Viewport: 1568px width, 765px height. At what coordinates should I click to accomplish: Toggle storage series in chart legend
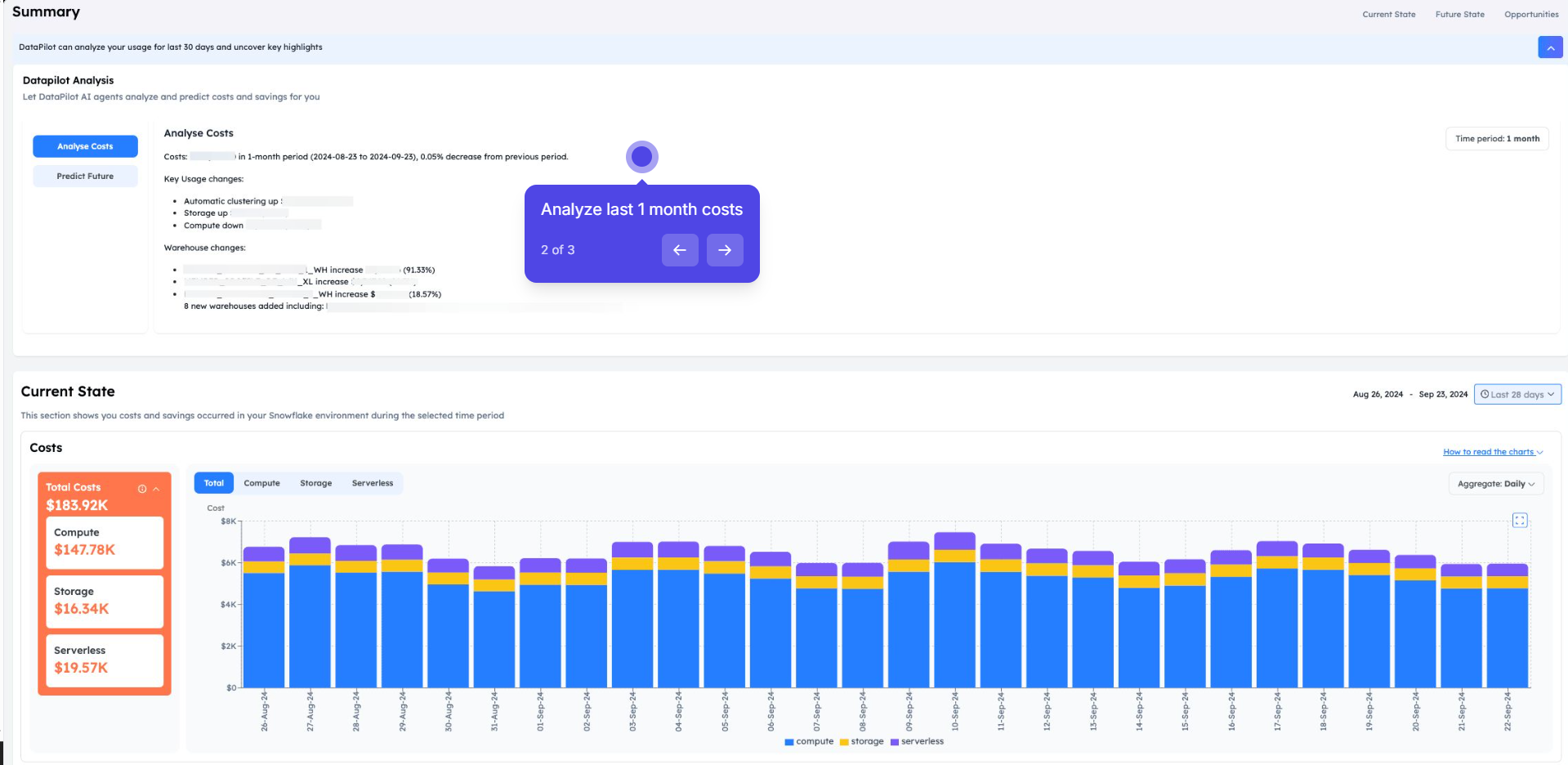pos(862,742)
